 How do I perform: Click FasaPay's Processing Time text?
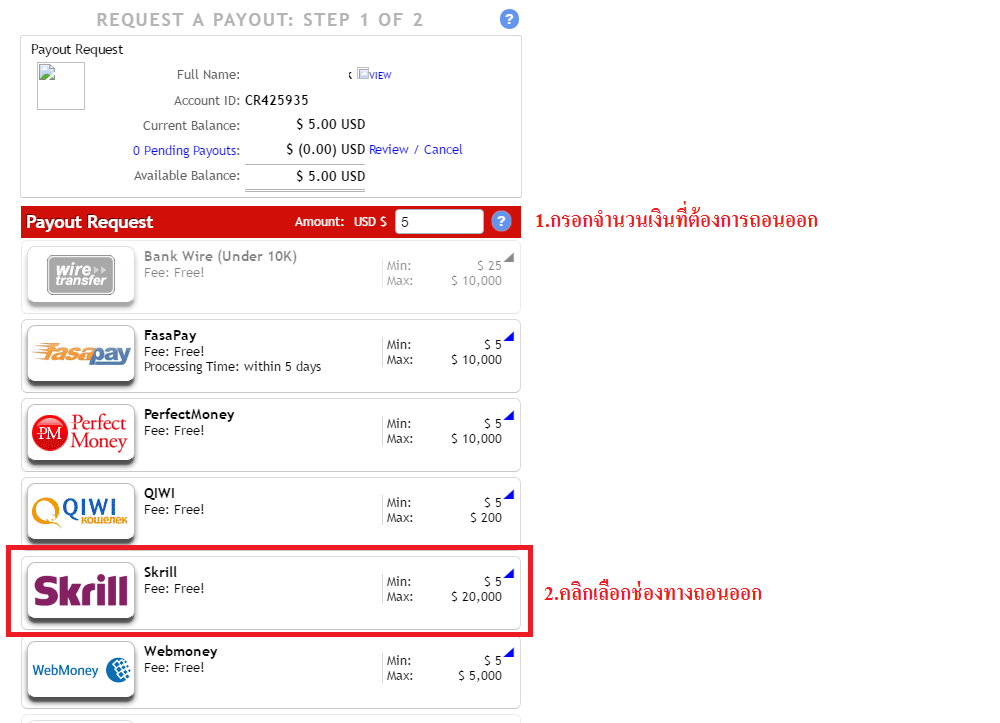click(232, 367)
